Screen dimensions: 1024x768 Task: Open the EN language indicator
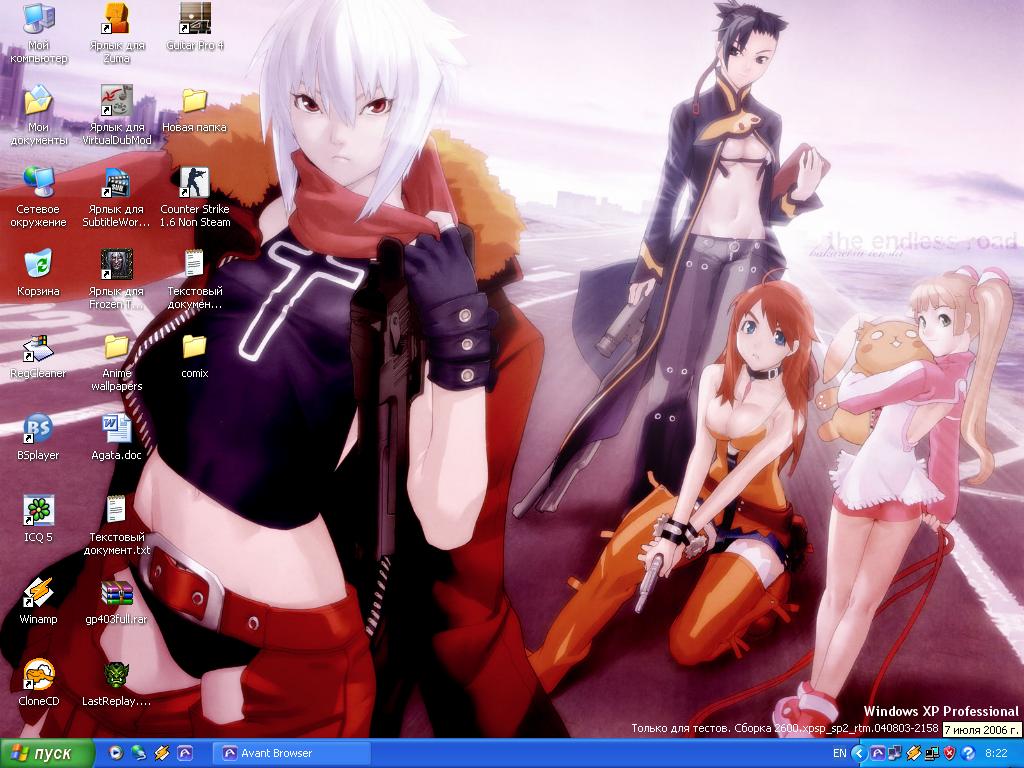click(x=840, y=754)
